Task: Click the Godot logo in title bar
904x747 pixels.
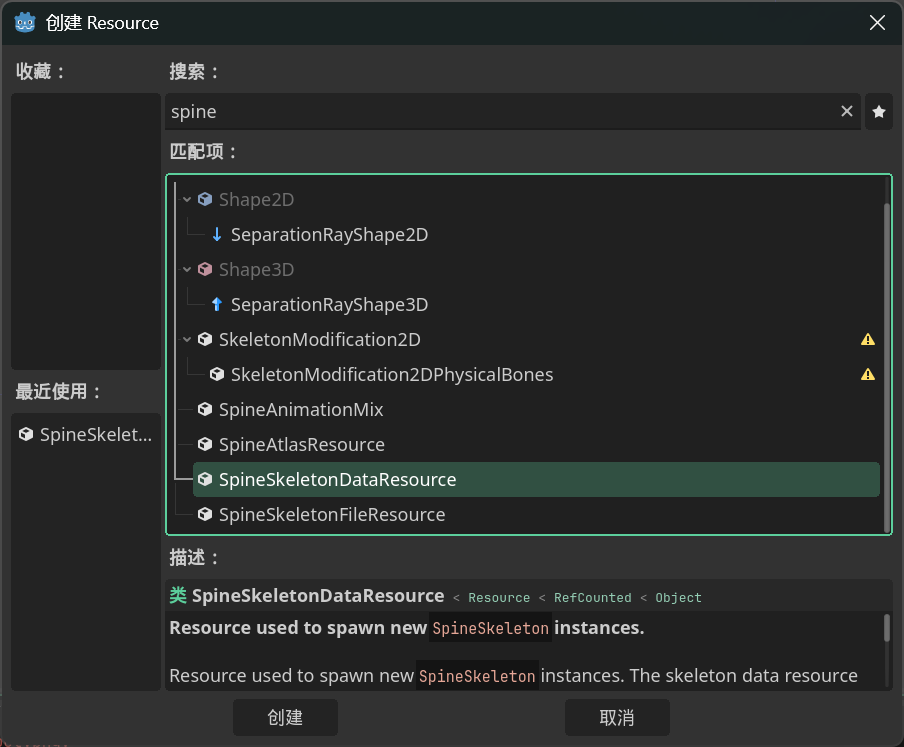Action: point(25,22)
